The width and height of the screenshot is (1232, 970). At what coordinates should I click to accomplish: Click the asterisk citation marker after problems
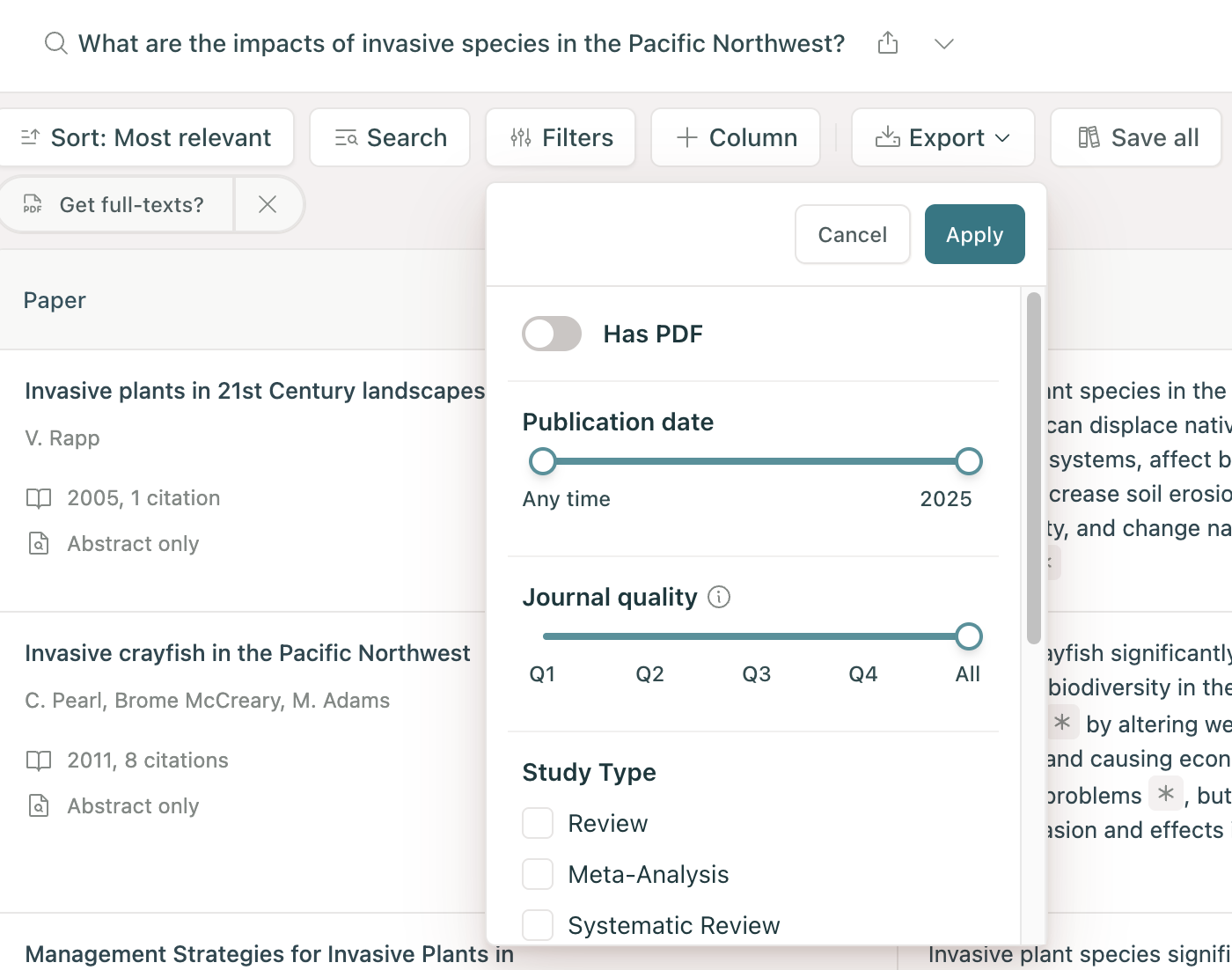coord(1166,794)
